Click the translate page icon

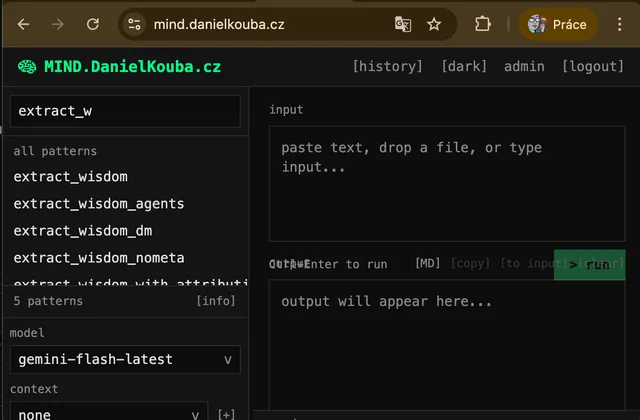(402, 24)
